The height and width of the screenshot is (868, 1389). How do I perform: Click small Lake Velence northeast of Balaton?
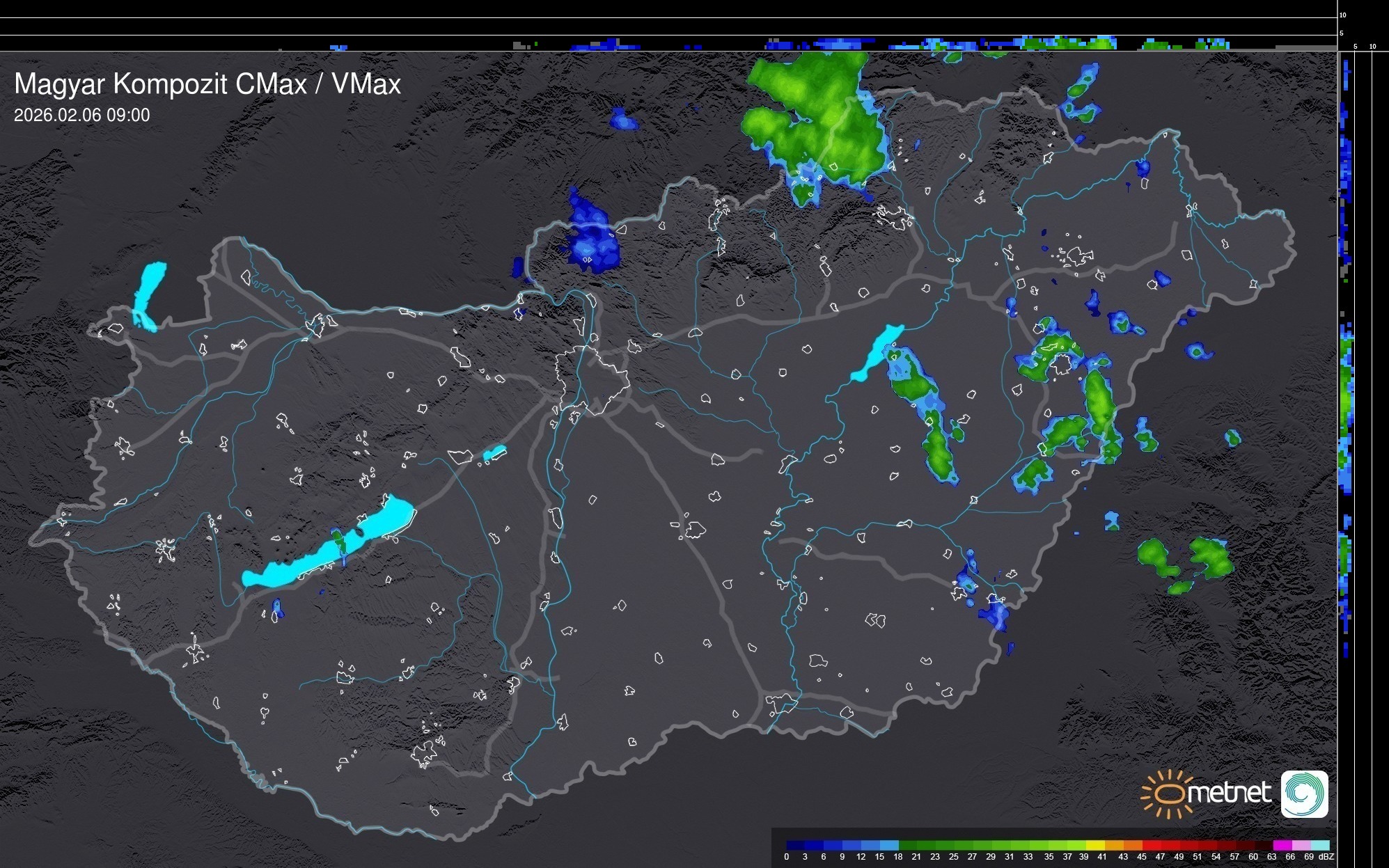coord(494,454)
